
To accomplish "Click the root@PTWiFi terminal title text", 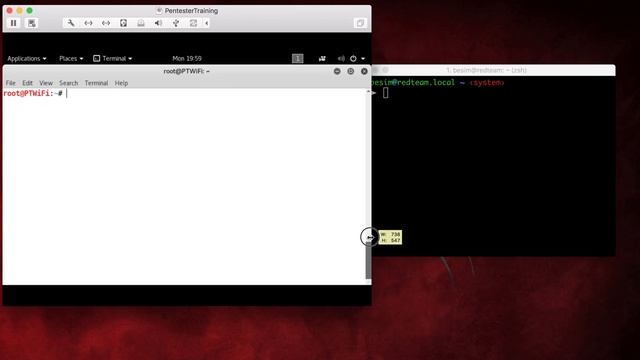I will (x=187, y=71).
